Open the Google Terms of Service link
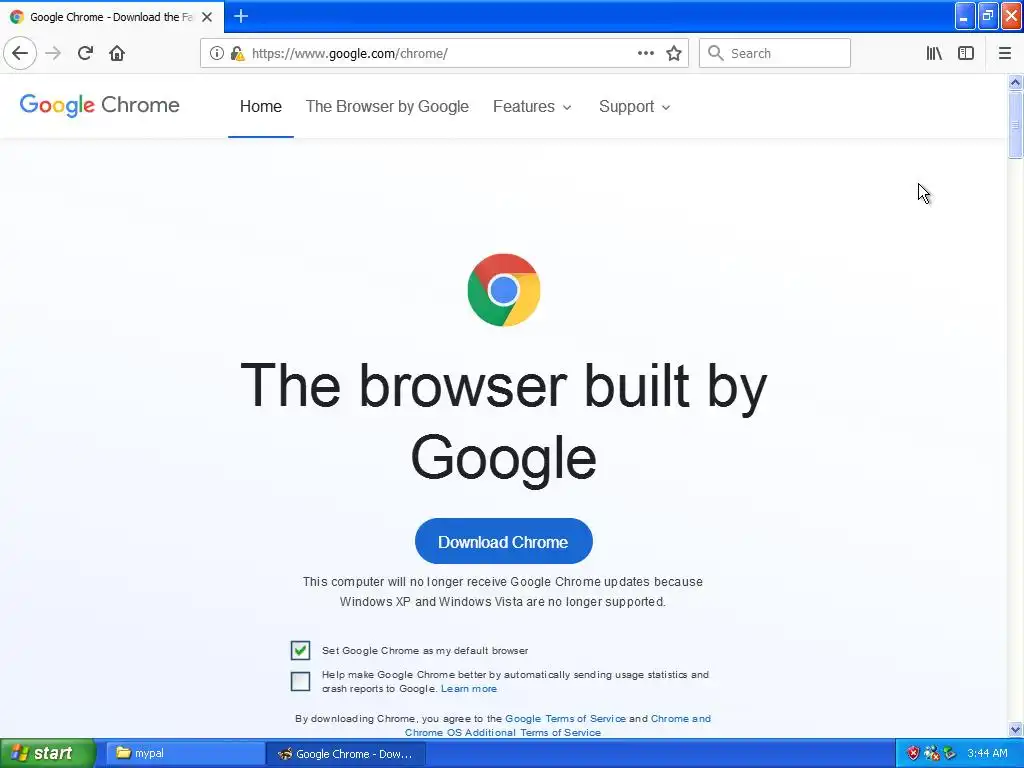The height and width of the screenshot is (768, 1024). tap(566, 718)
